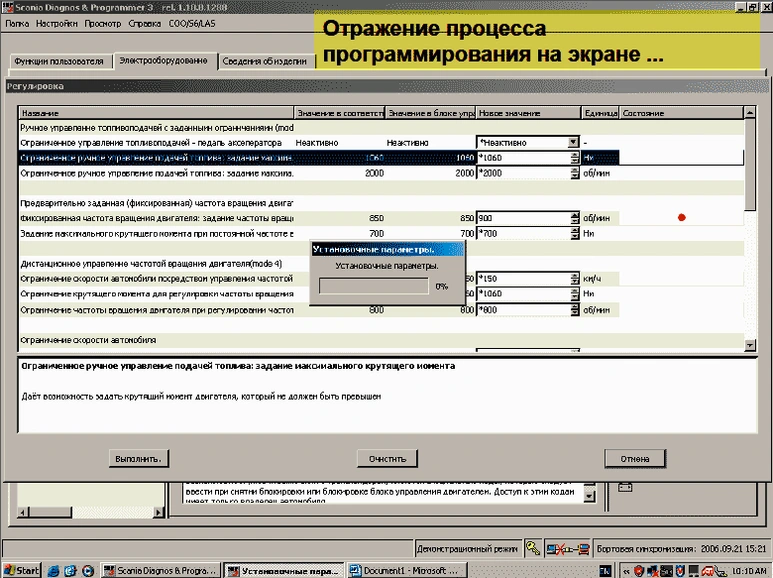Click the *700 Нм new value field
The height and width of the screenshot is (578, 773).
coord(522,233)
